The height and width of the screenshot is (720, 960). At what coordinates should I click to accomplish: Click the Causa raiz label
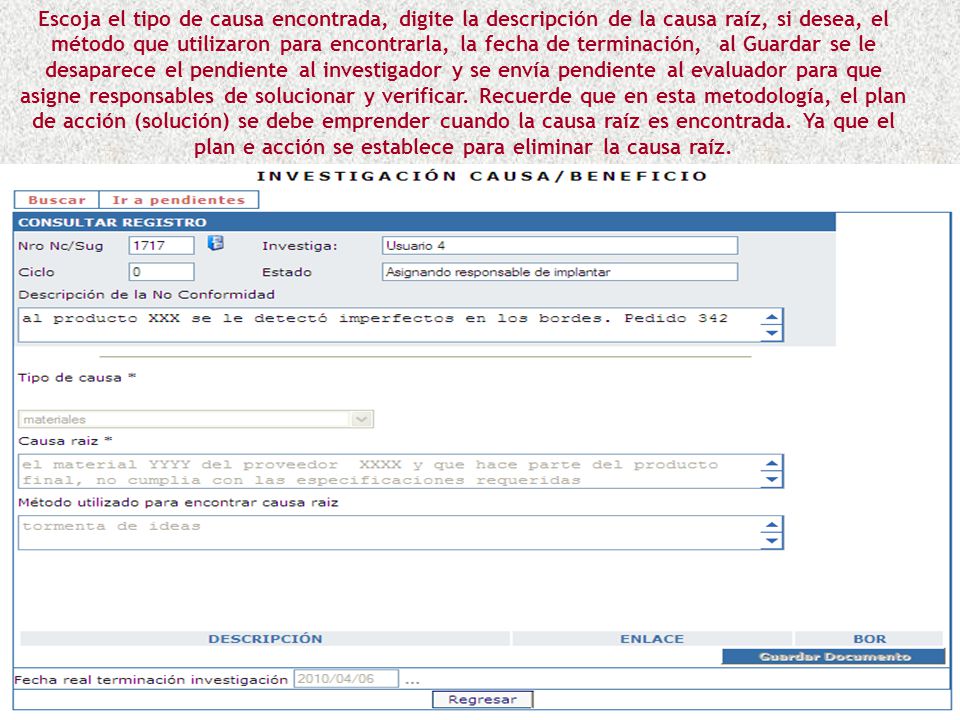[65, 441]
